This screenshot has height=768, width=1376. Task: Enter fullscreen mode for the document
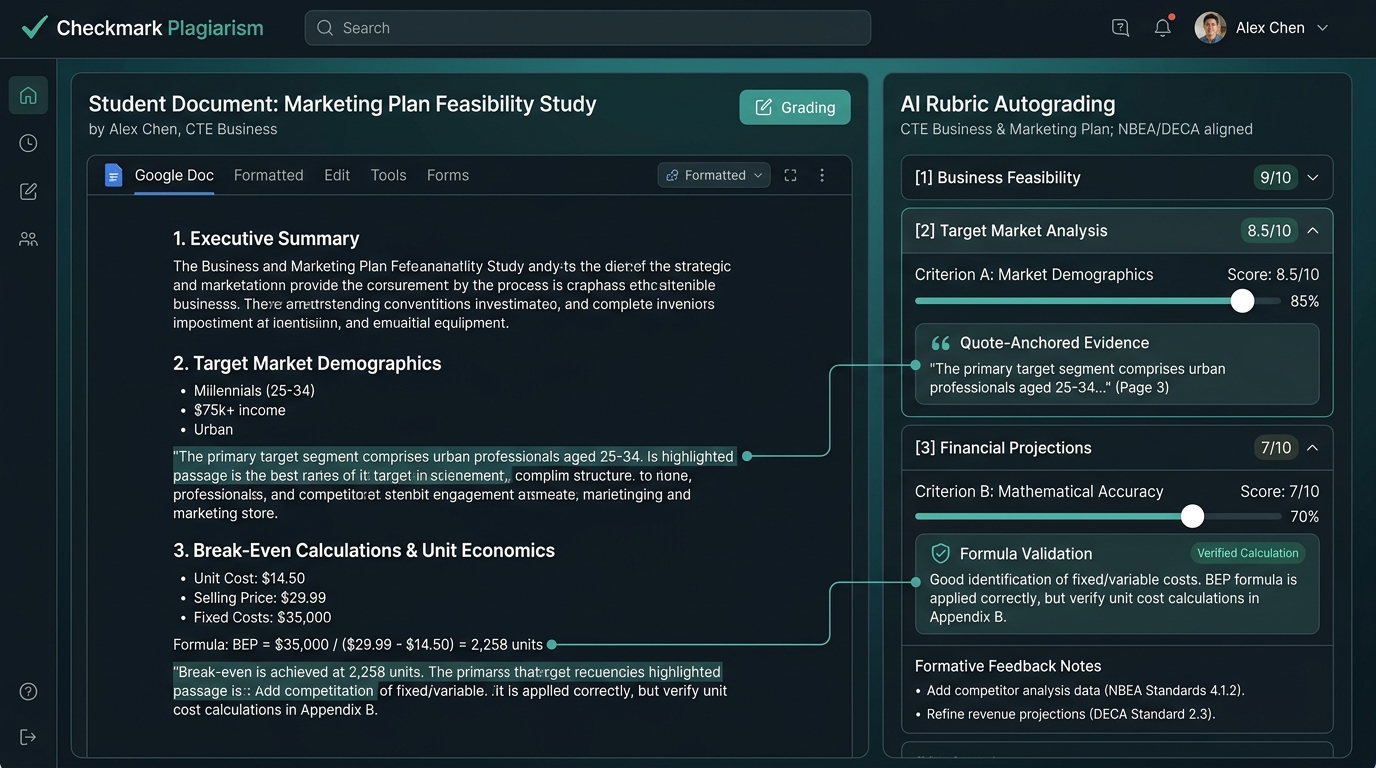click(790, 175)
